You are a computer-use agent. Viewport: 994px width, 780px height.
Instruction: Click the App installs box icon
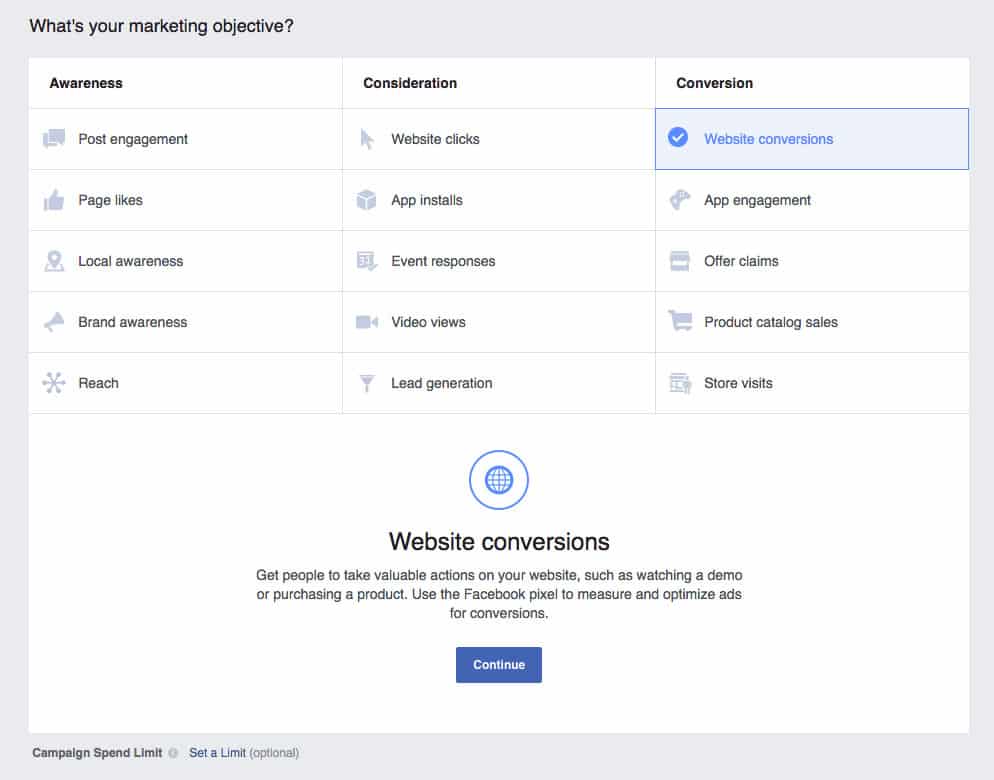366,200
